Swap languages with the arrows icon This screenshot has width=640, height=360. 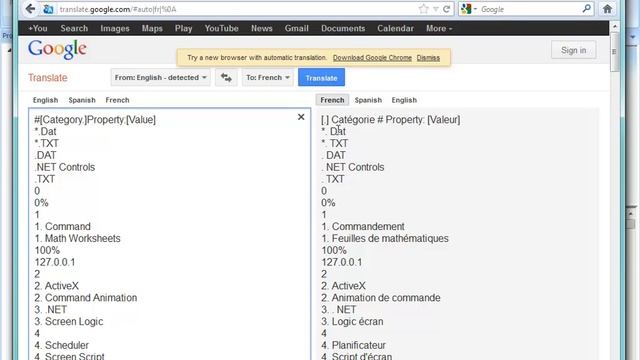tap(226, 78)
